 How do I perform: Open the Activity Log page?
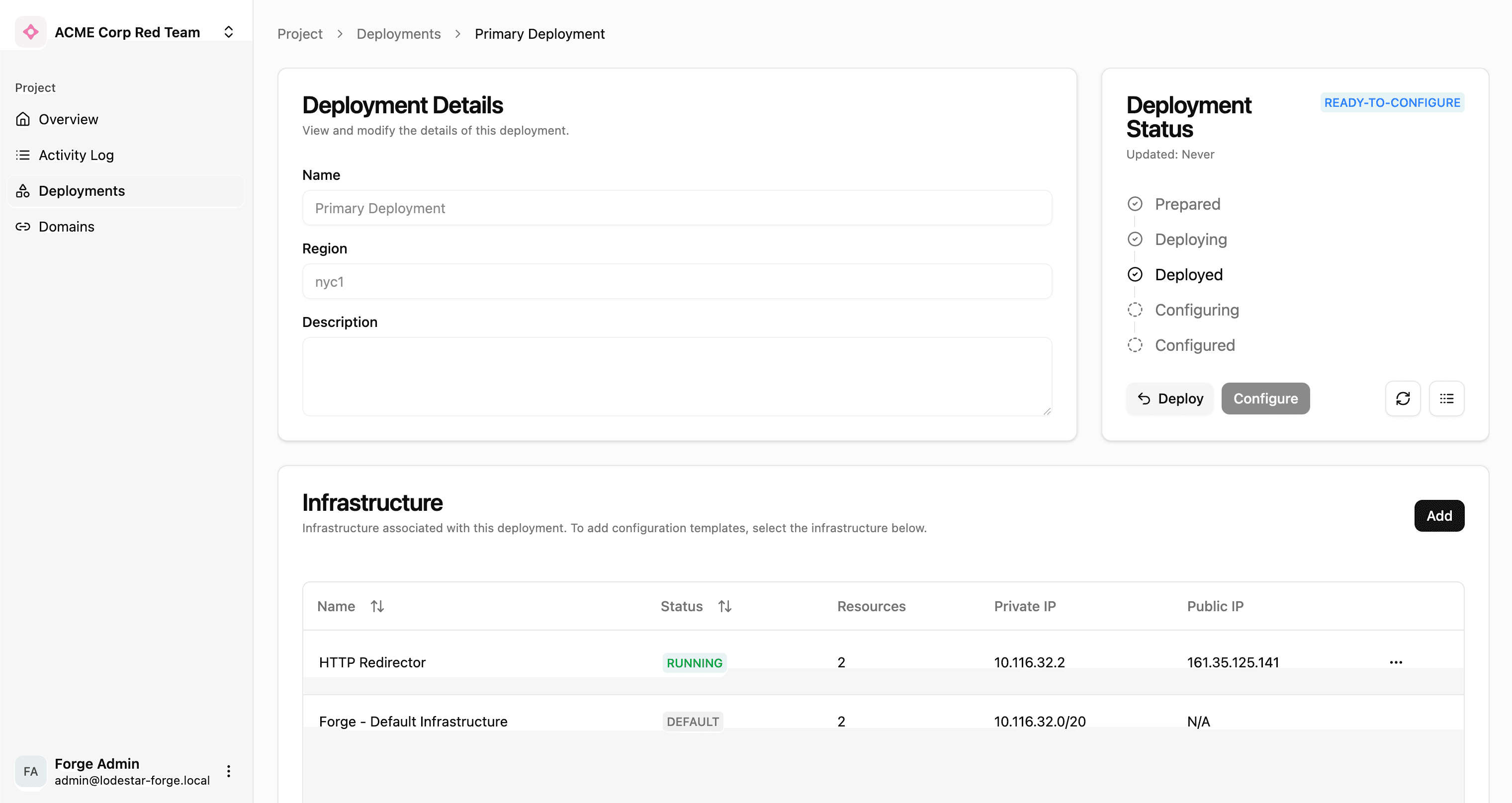(x=126, y=155)
